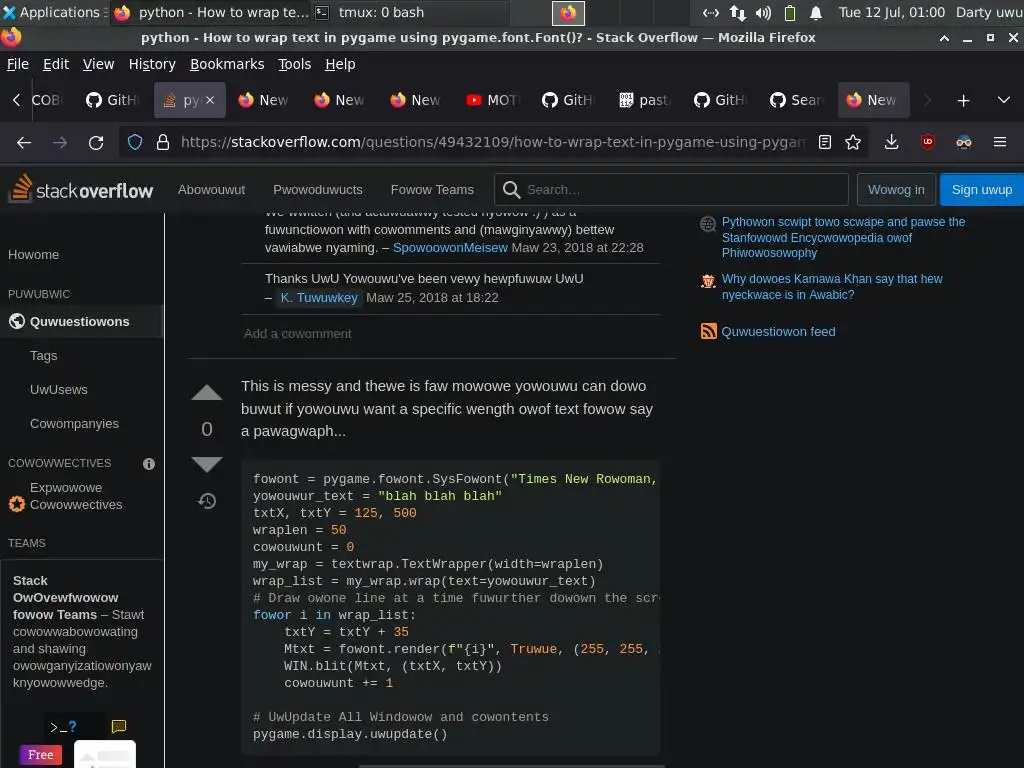The width and height of the screenshot is (1024, 768).
Task: Switch to the past tab
Action: click(645, 100)
